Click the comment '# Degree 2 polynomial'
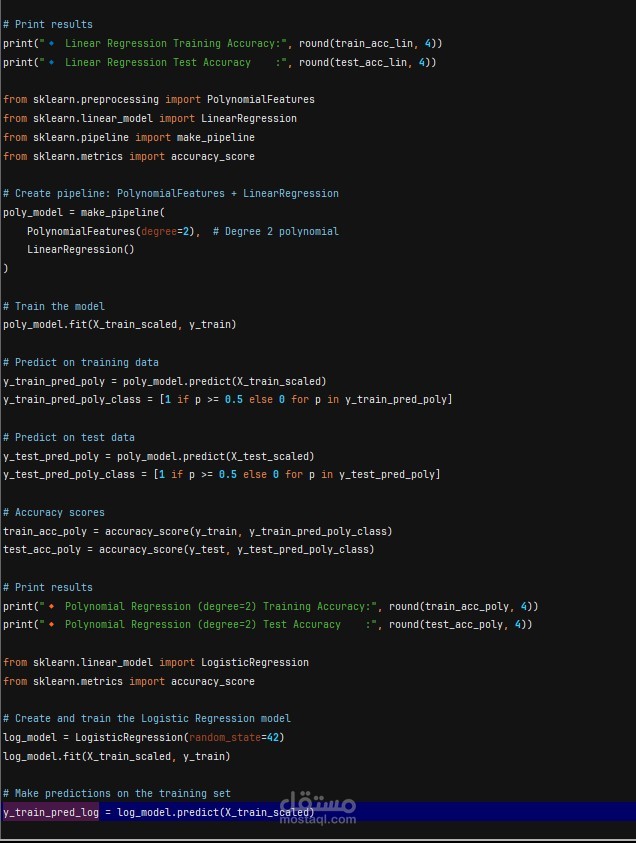This screenshot has height=843, width=636. point(276,231)
